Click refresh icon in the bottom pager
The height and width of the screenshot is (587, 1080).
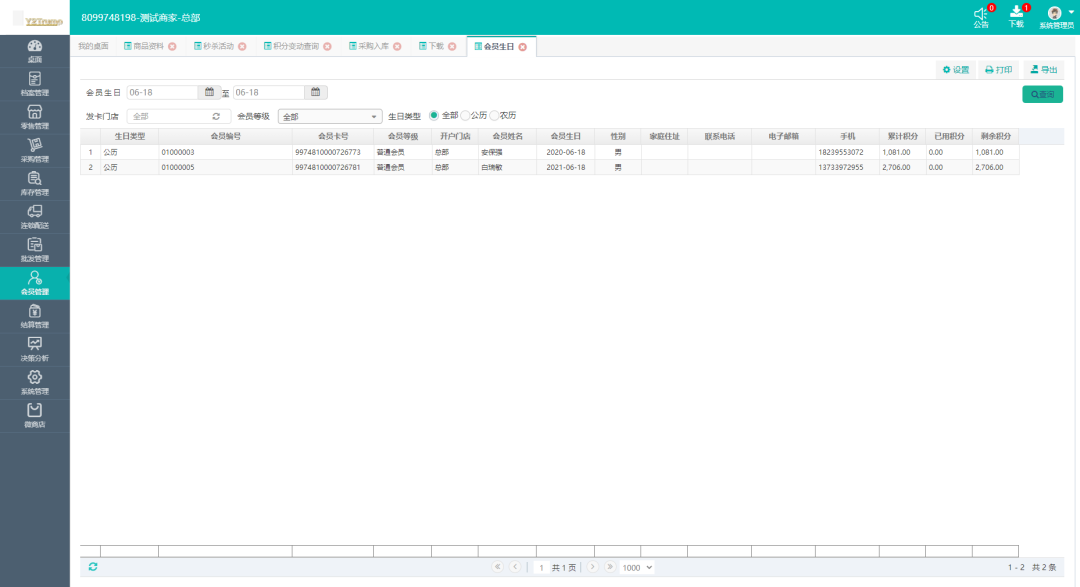point(93,567)
